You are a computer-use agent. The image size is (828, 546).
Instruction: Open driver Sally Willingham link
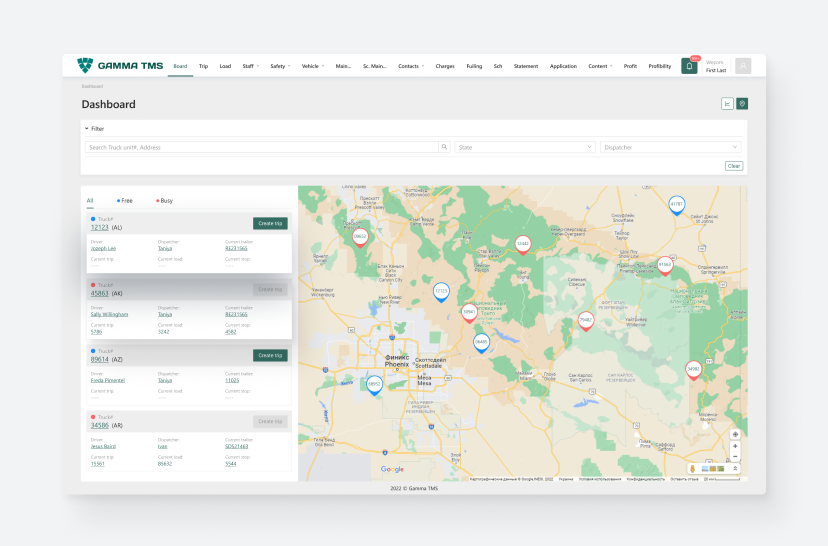(109, 314)
